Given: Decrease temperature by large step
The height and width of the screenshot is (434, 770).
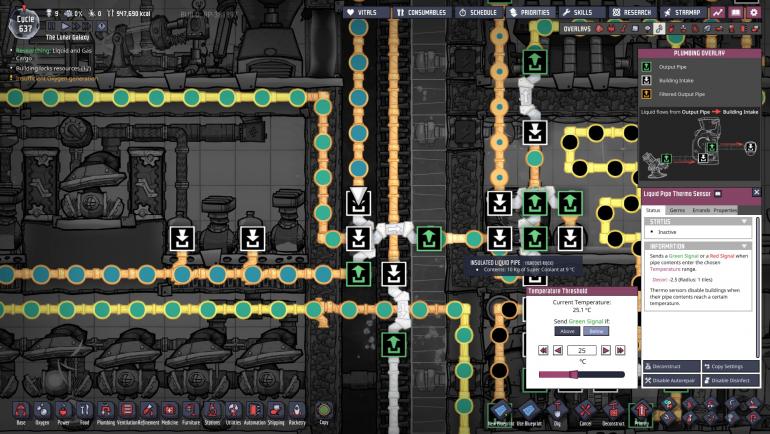Looking at the screenshot, I should pos(543,350).
